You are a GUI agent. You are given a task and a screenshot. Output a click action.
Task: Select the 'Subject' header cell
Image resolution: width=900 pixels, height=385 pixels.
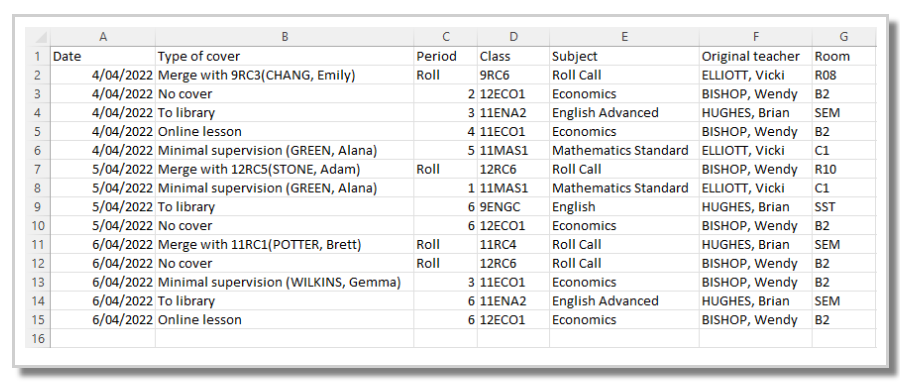[x=624, y=56]
